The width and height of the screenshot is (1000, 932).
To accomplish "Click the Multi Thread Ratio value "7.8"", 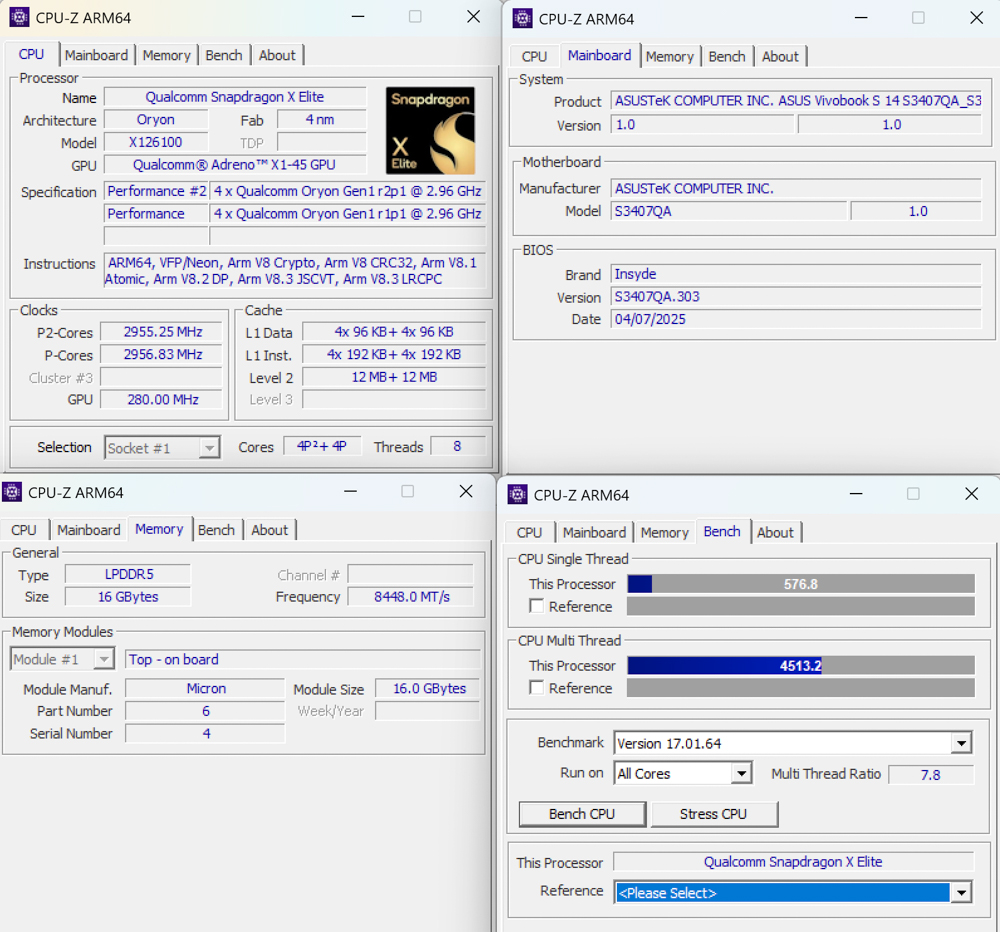I will 930,774.
